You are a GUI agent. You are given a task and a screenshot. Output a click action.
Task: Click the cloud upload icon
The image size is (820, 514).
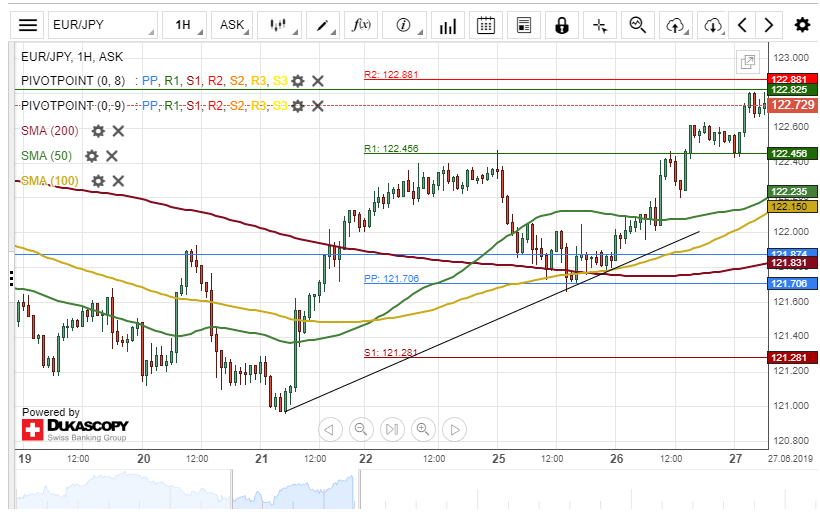click(676, 25)
